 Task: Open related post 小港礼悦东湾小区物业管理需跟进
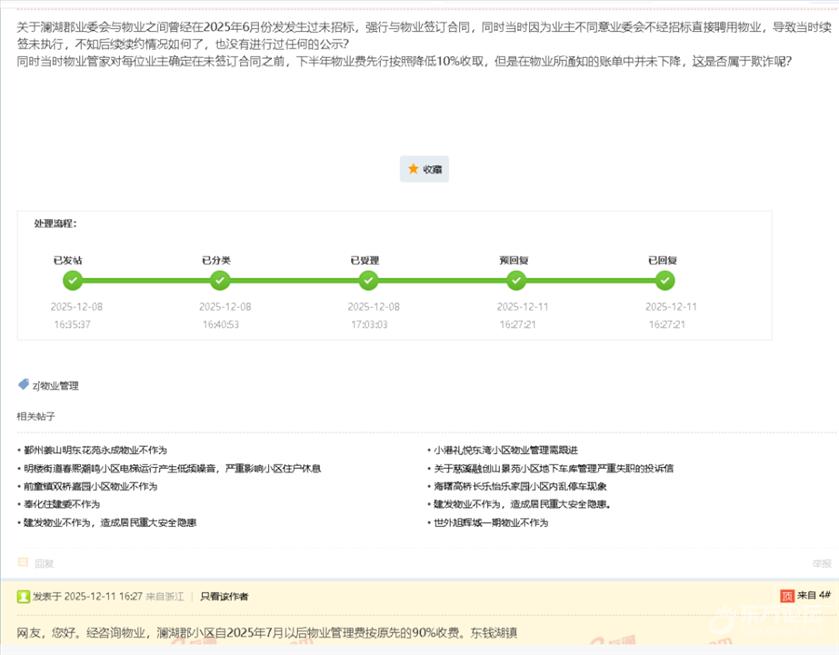pos(506,450)
